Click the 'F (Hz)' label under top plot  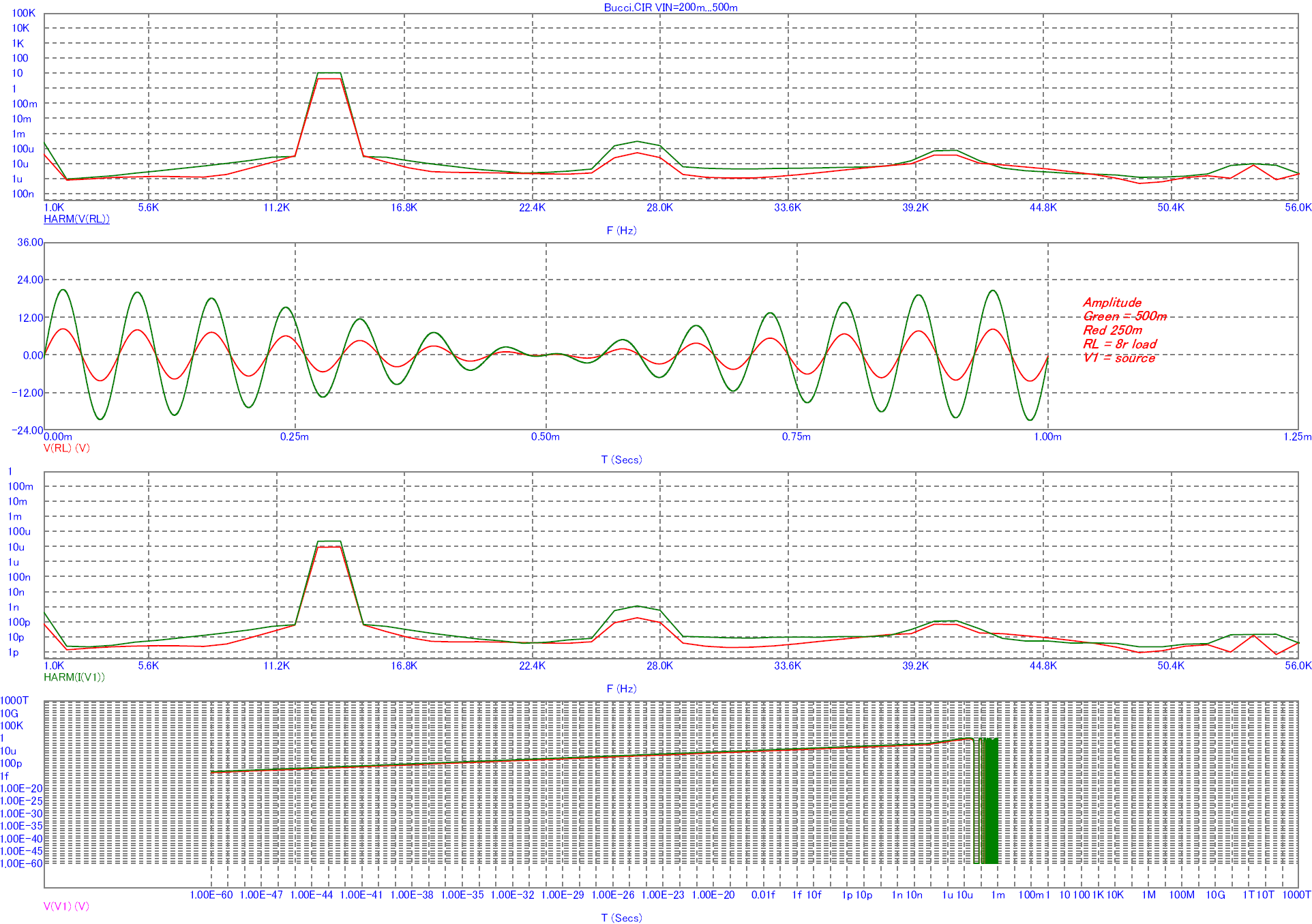click(622, 230)
